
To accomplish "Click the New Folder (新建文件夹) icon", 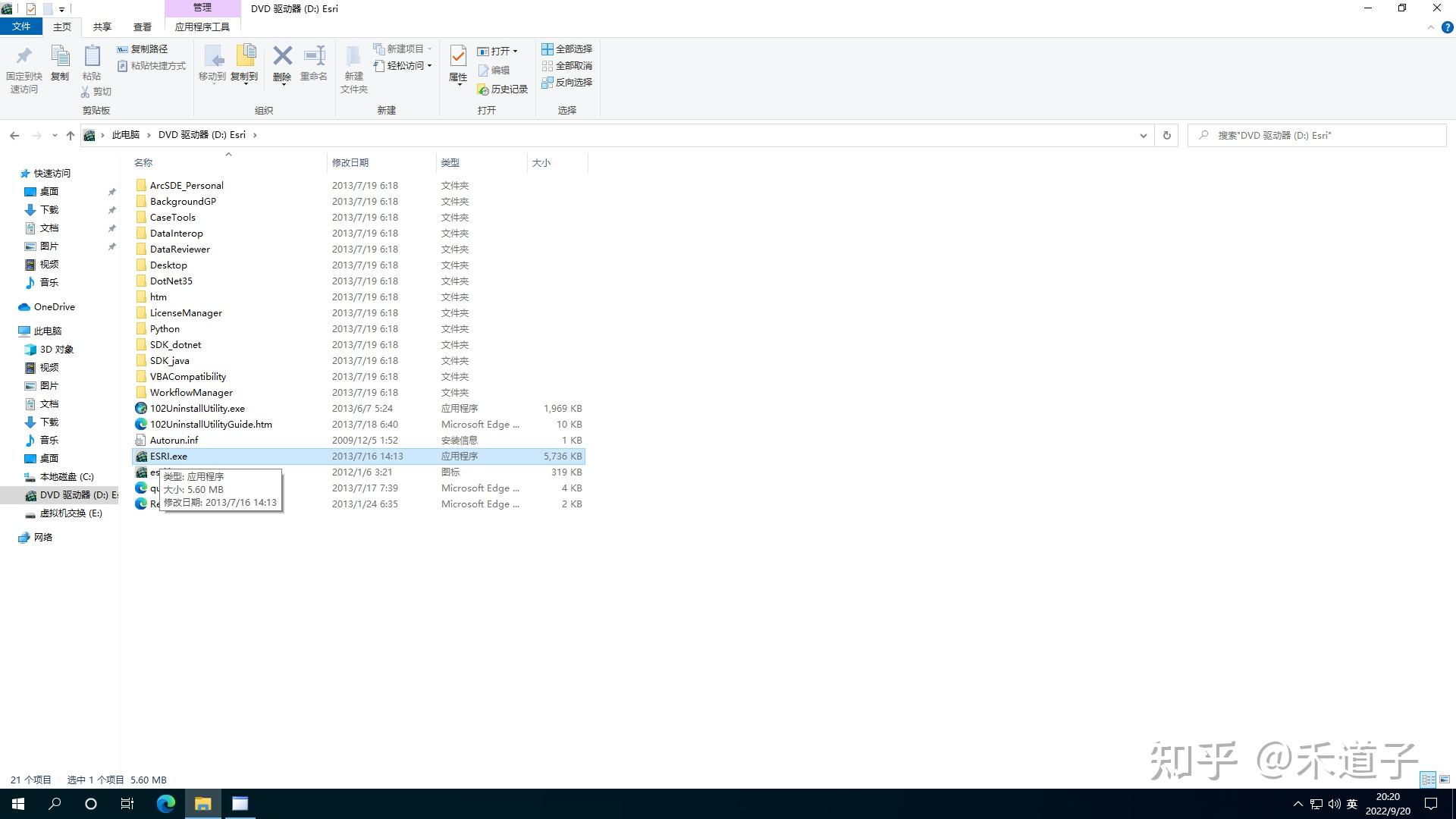I will (353, 56).
